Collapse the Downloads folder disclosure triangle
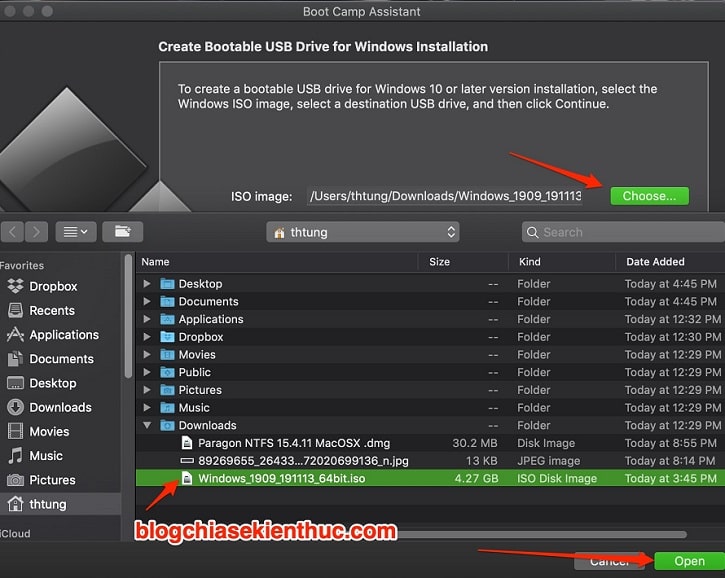The image size is (725, 578). 147,425
